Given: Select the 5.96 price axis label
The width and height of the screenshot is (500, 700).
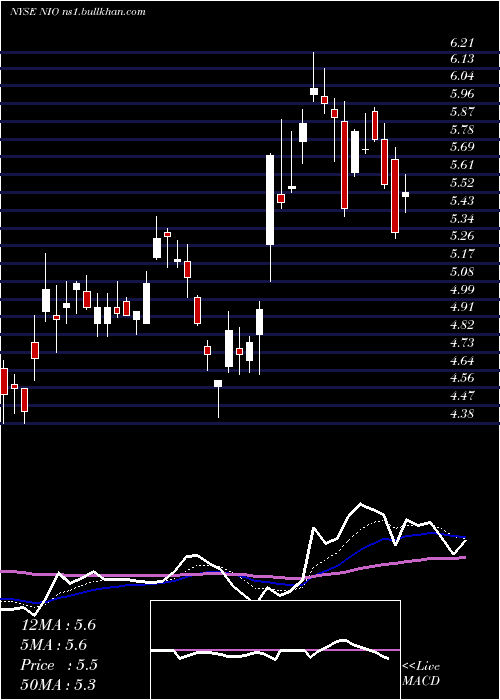Looking at the screenshot, I should 462,94.
